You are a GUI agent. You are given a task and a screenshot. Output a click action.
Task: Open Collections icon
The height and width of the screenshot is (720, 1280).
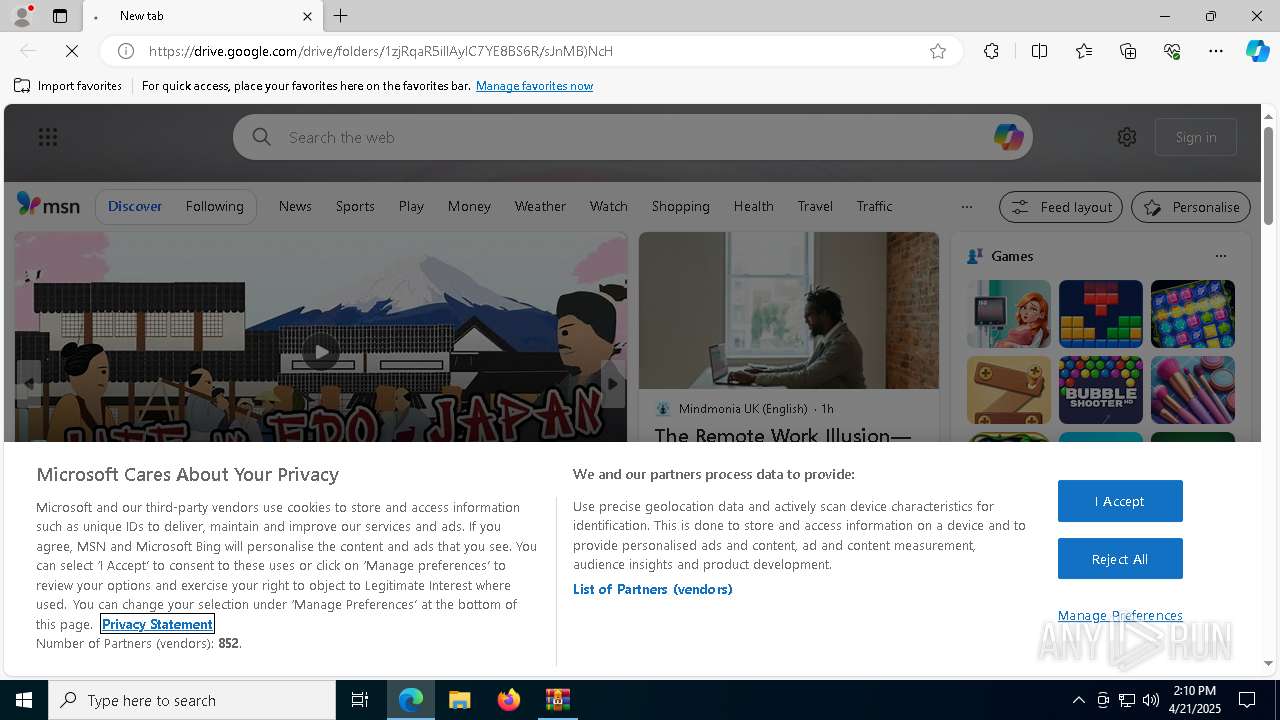point(1128,51)
